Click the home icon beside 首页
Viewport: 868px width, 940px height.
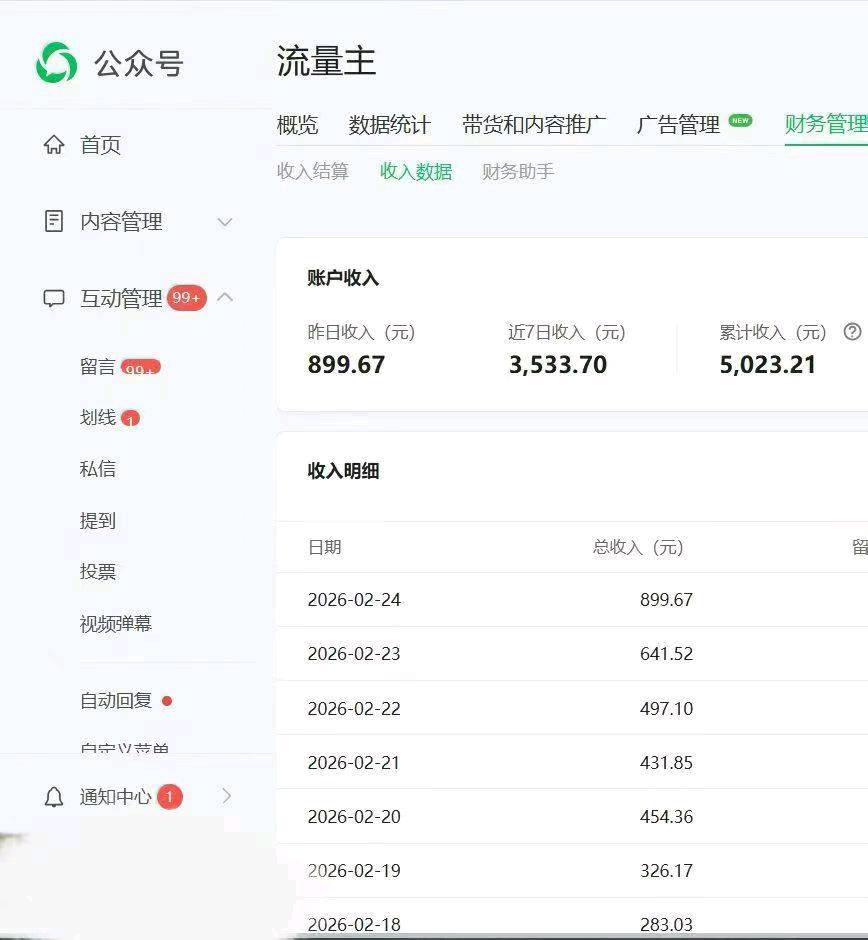(x=54, y=144)
